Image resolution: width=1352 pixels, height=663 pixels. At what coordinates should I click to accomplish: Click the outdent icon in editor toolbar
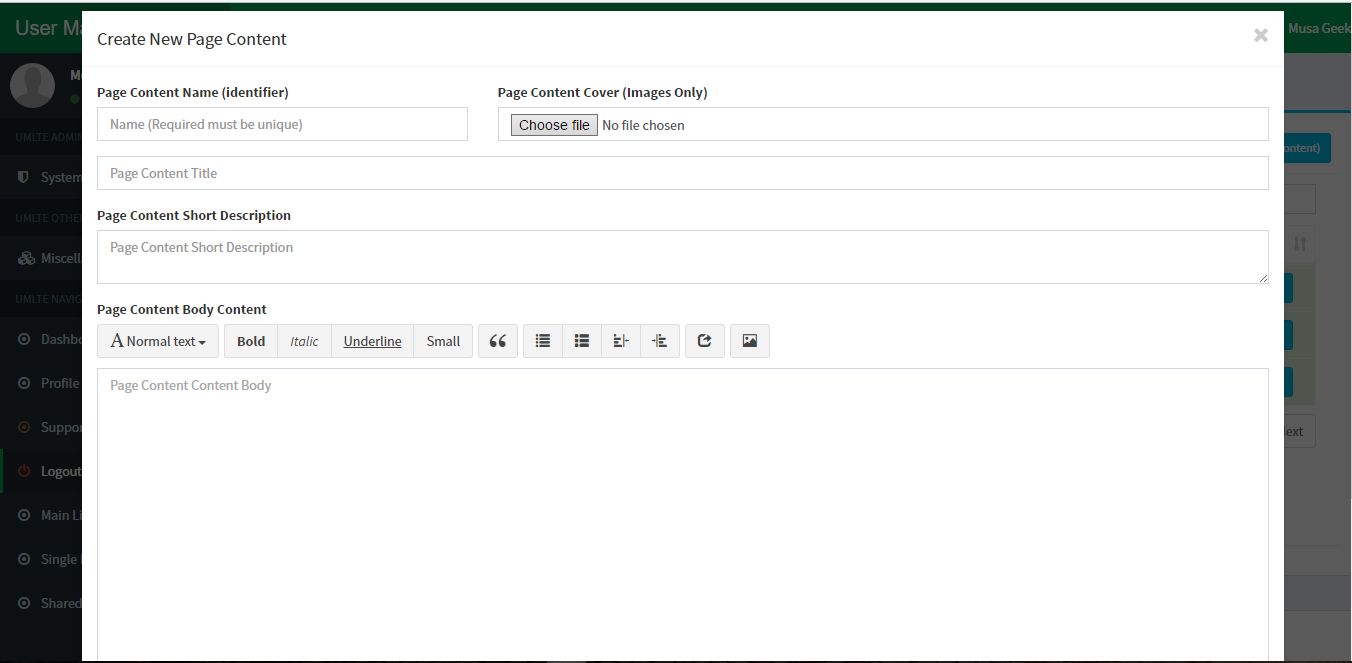pyautogui.click(x=621, y=341)
